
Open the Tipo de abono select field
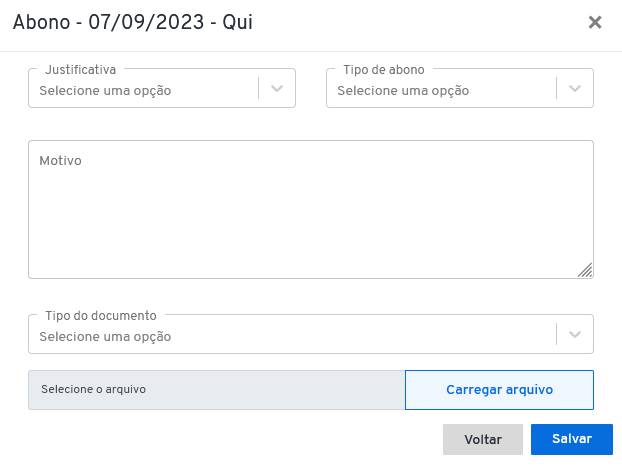tap(460, 88)
